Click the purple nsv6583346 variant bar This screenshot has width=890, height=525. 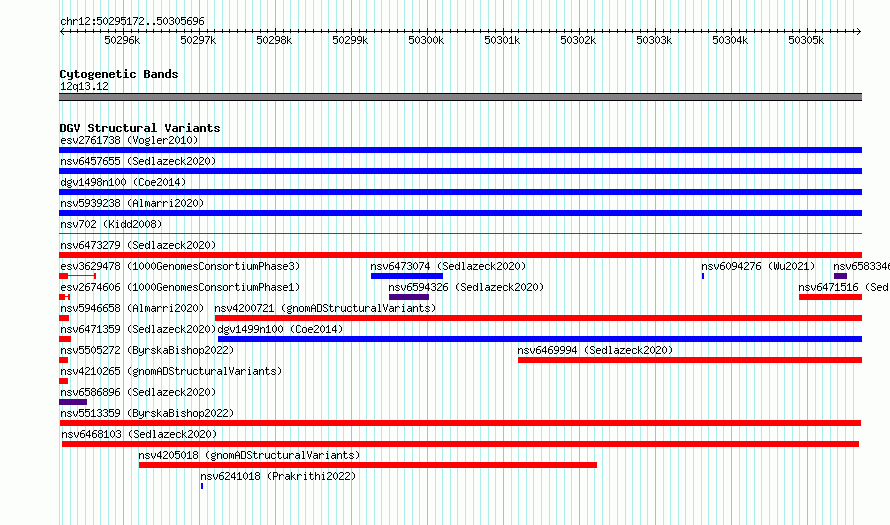coord(840,276)
